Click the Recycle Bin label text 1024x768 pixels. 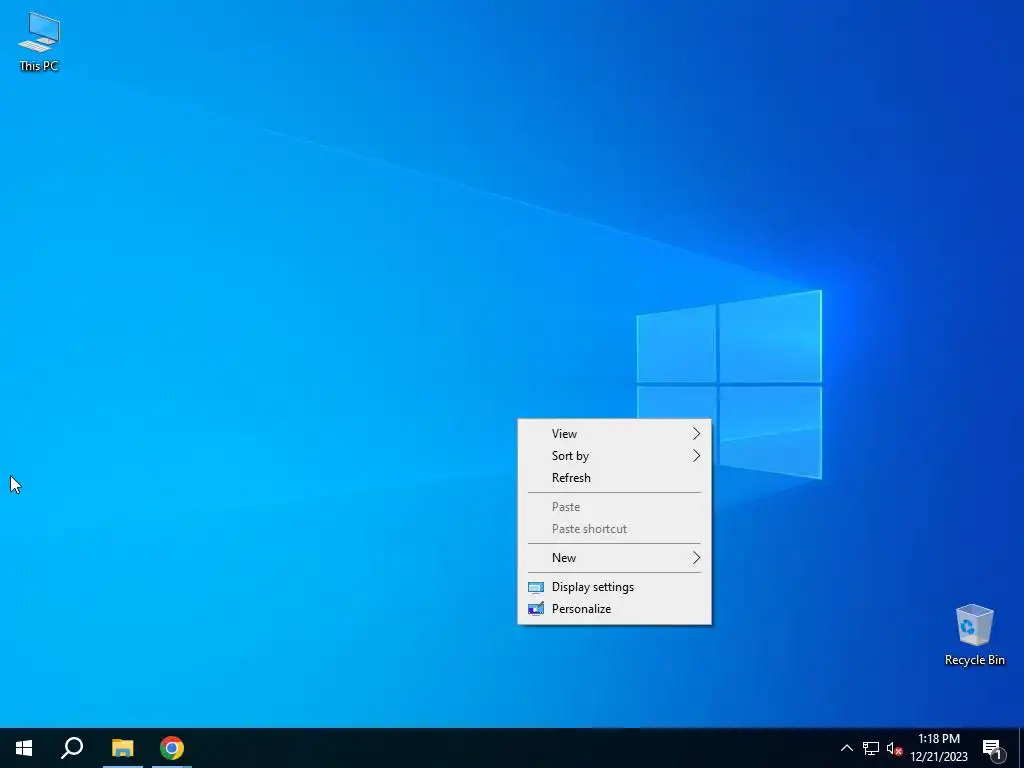click(x=974, y=660)
